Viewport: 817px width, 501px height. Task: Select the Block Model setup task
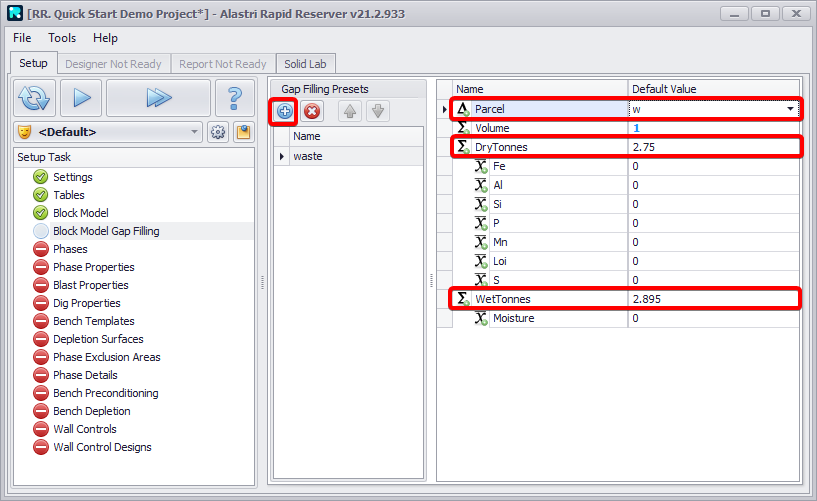81,213
